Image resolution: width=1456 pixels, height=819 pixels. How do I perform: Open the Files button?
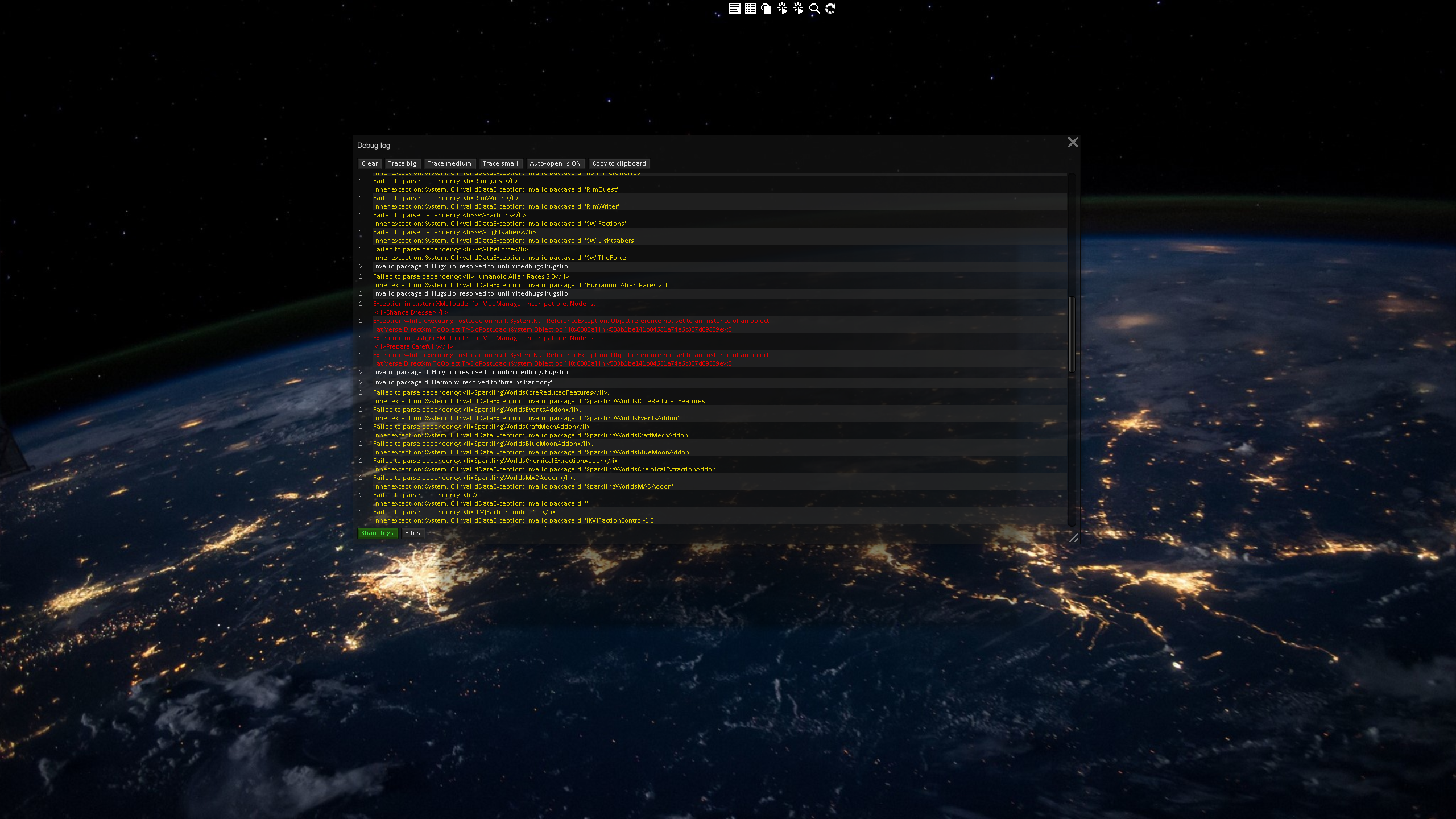click(412, 533)
